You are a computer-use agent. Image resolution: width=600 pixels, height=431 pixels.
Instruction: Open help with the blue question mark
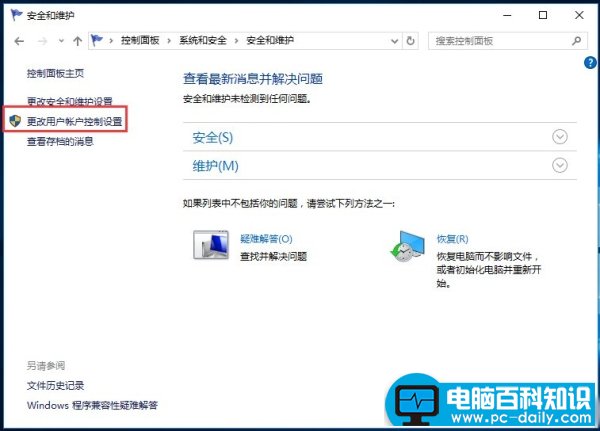pyautogui.click(x=590, y=62)
